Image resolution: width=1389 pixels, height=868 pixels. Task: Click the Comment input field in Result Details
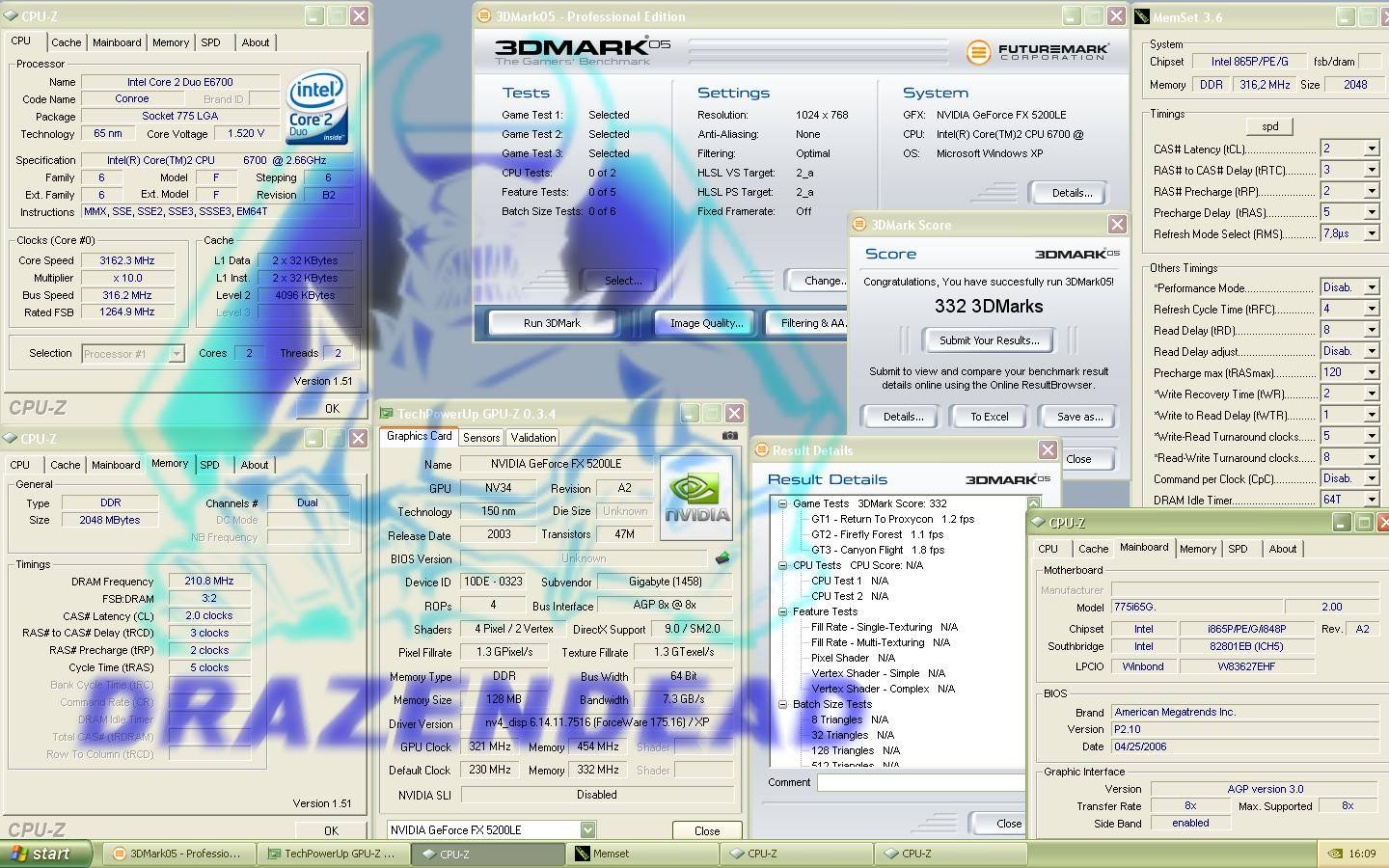pos(920,783)
